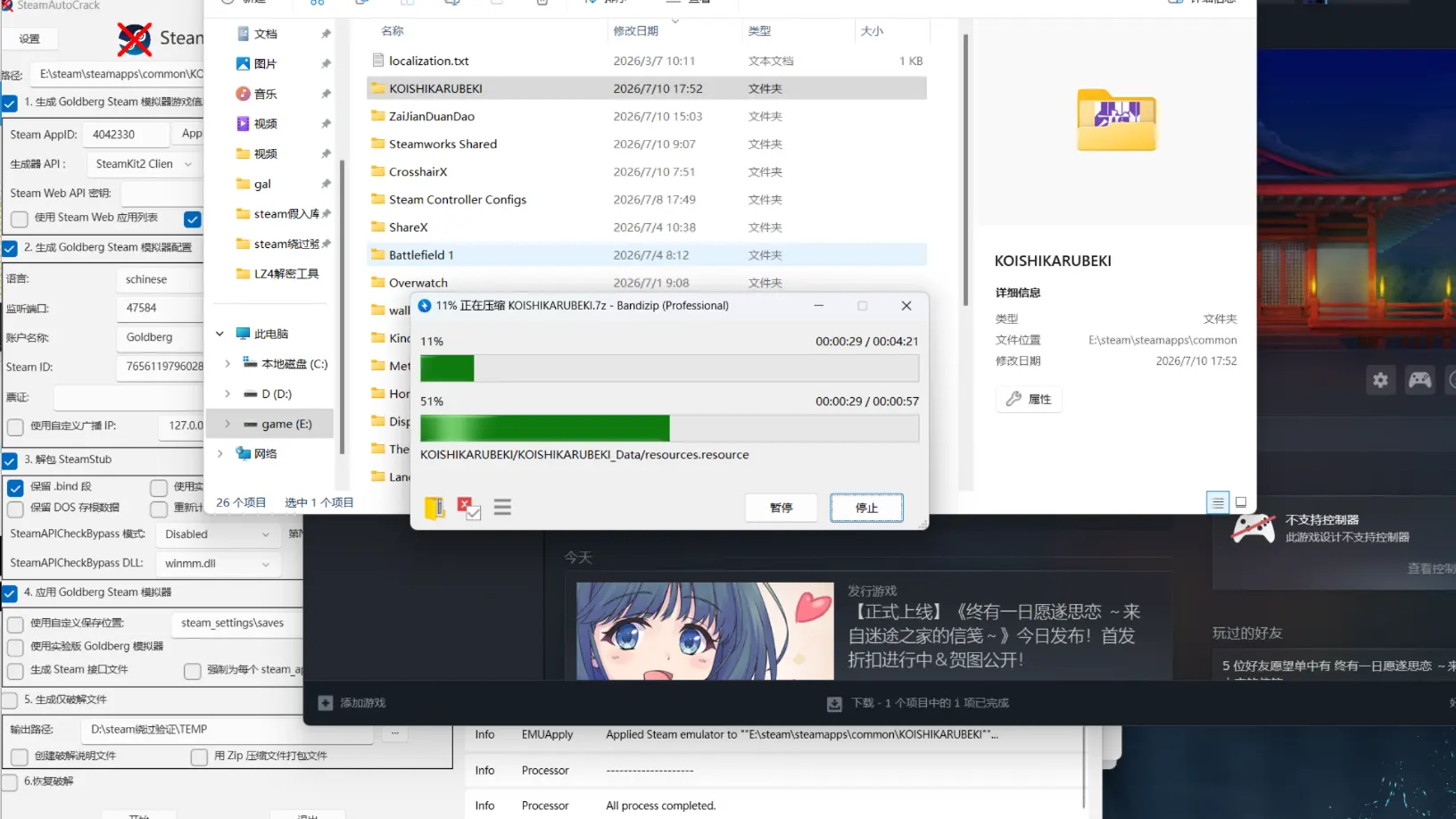Viewport: 1456px width, 819px height.
Task: Open the 文档 quick access folder
Action: [x=266, y=34]
